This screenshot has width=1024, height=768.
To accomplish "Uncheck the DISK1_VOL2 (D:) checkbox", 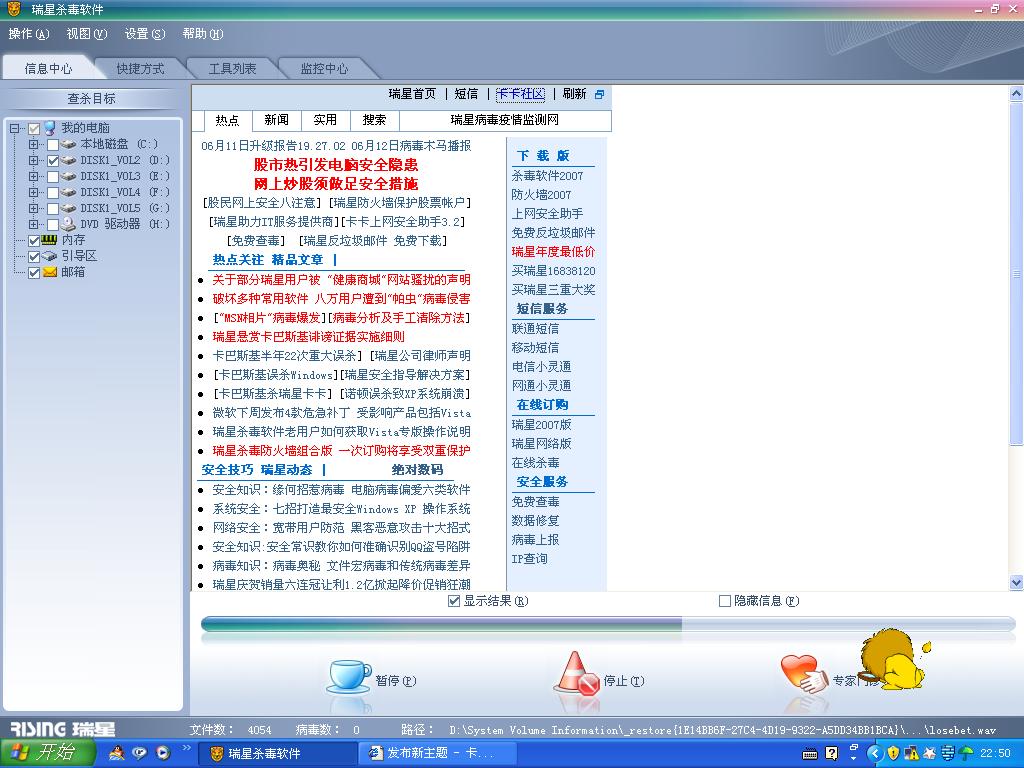I will [x=53, y=160].
